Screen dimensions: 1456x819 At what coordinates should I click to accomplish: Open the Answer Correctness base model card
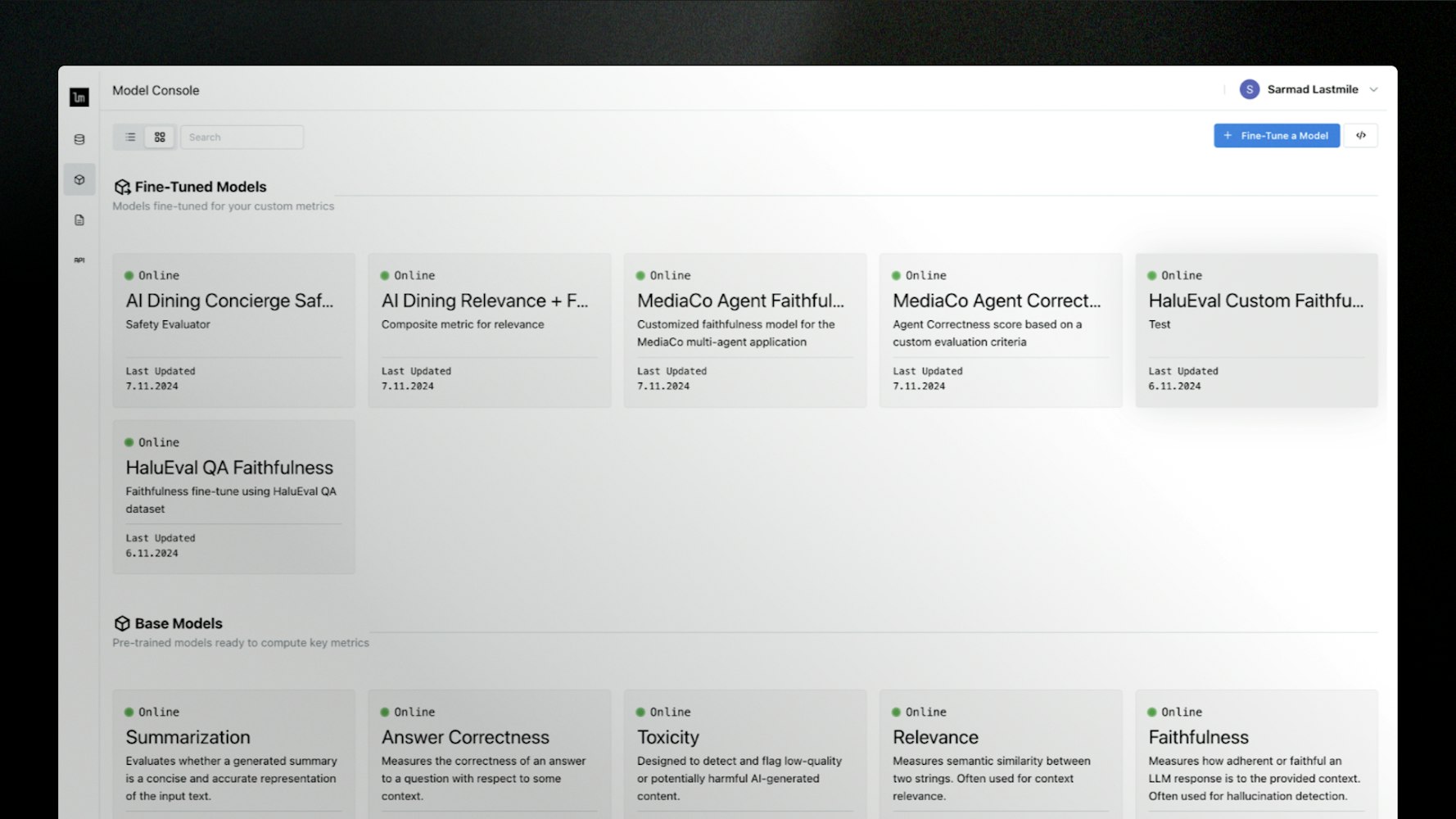click(490, 754)
